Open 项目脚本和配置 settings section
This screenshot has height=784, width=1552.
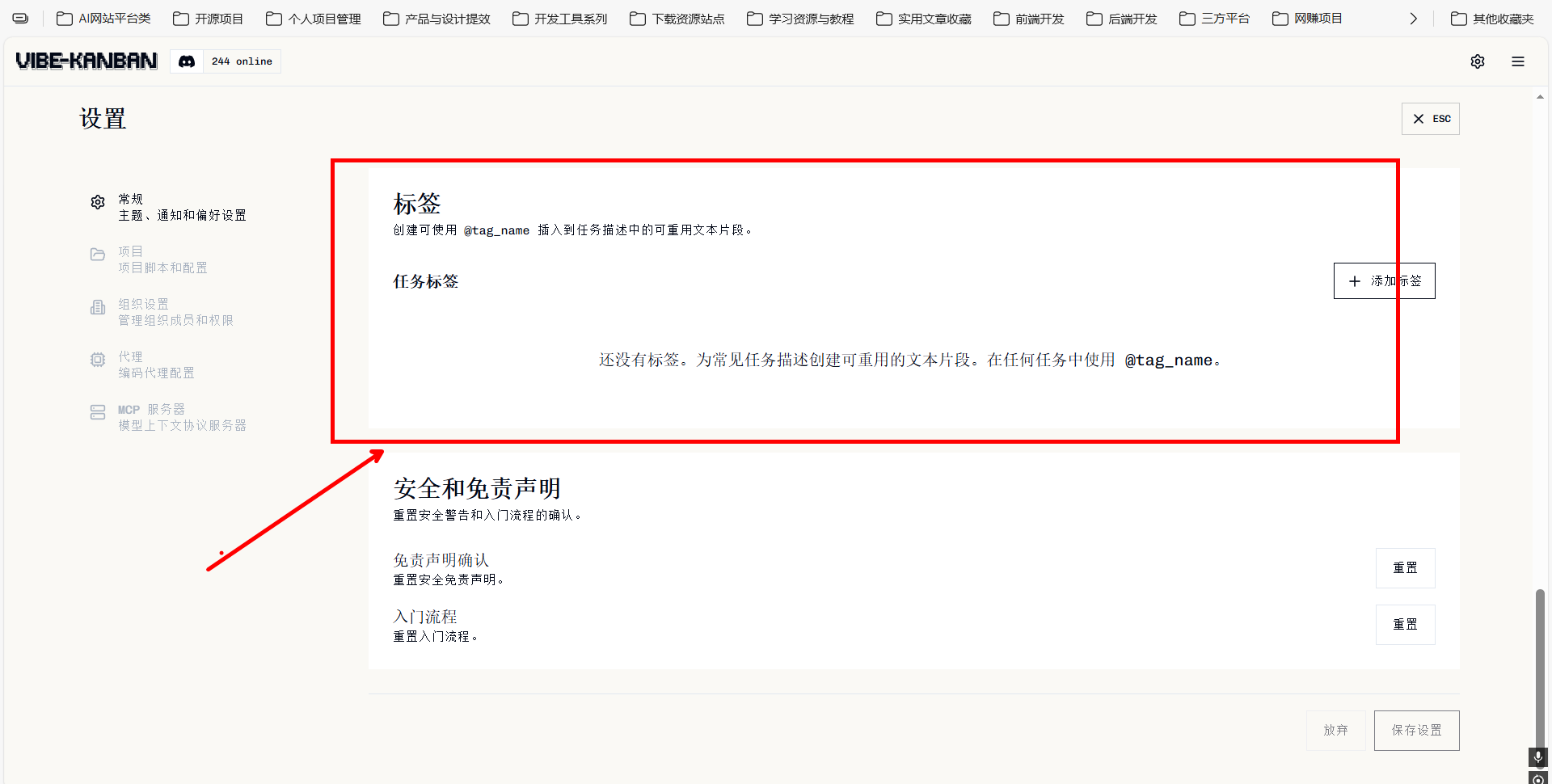click(162, 268)
